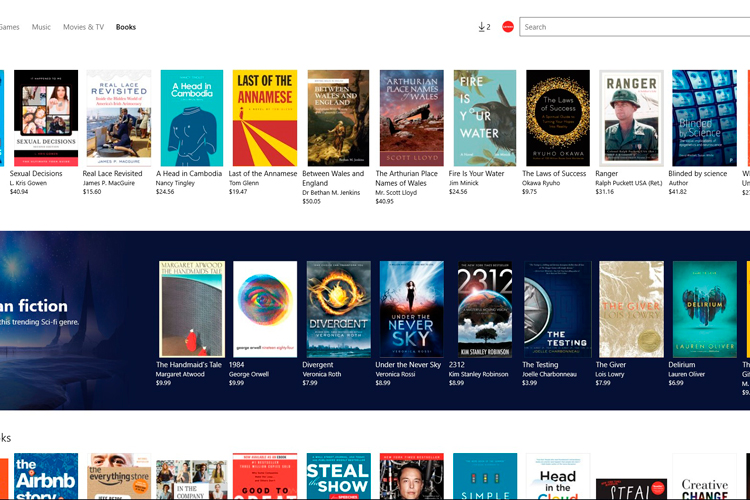Open the teal Simple book cover
The image size is (750, 500).
tap(485, 477)
